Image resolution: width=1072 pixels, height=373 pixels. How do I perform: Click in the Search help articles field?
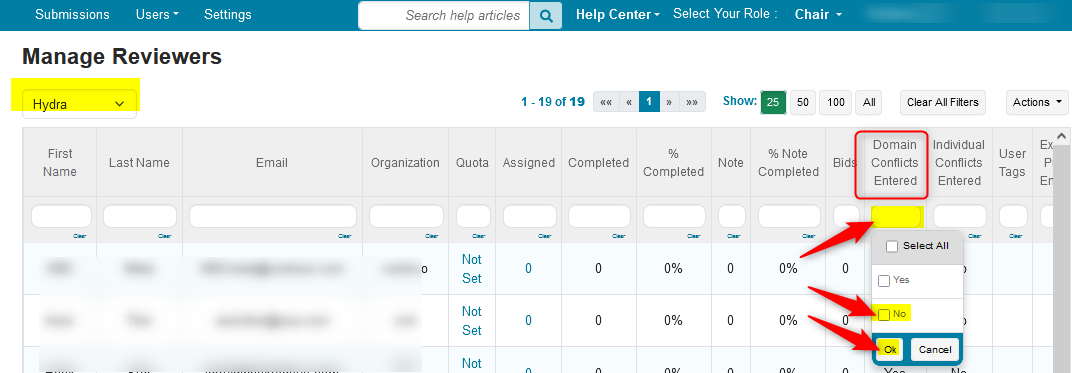[444, 16]
